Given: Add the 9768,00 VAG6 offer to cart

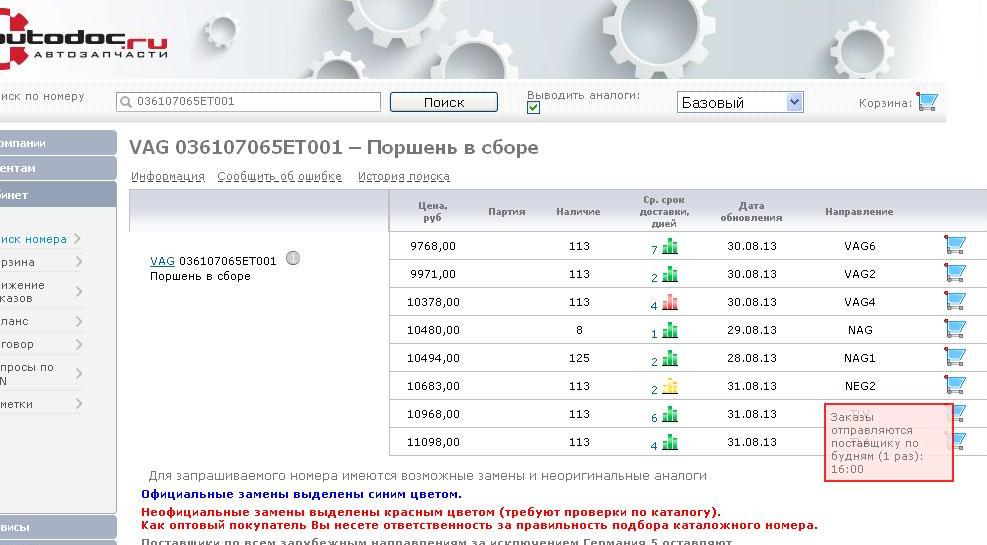Looking at the screenshot, I should (954, 245).
